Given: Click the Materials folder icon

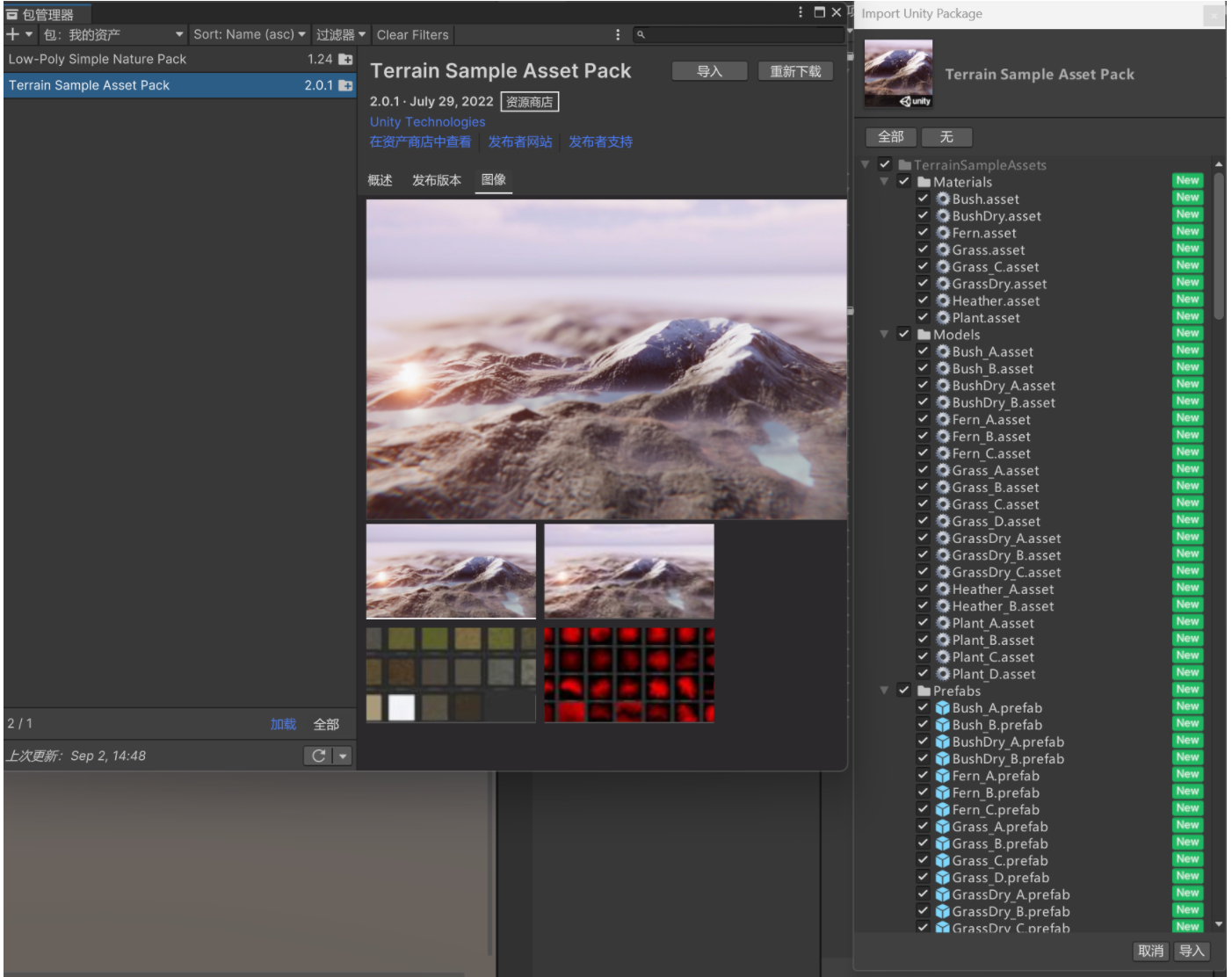Looking at the screenshot, I should click(x=924, y=182).
